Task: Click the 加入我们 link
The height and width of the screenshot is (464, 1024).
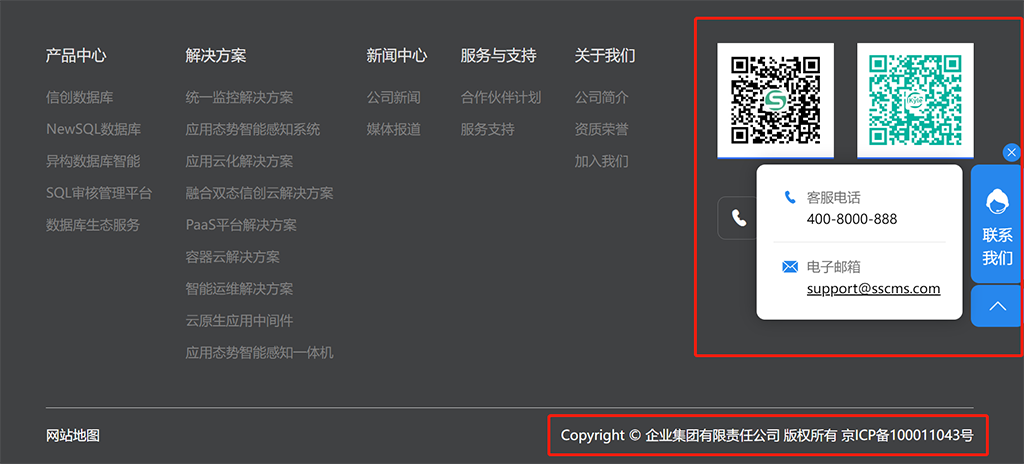Action: click(x=602, y=161)
